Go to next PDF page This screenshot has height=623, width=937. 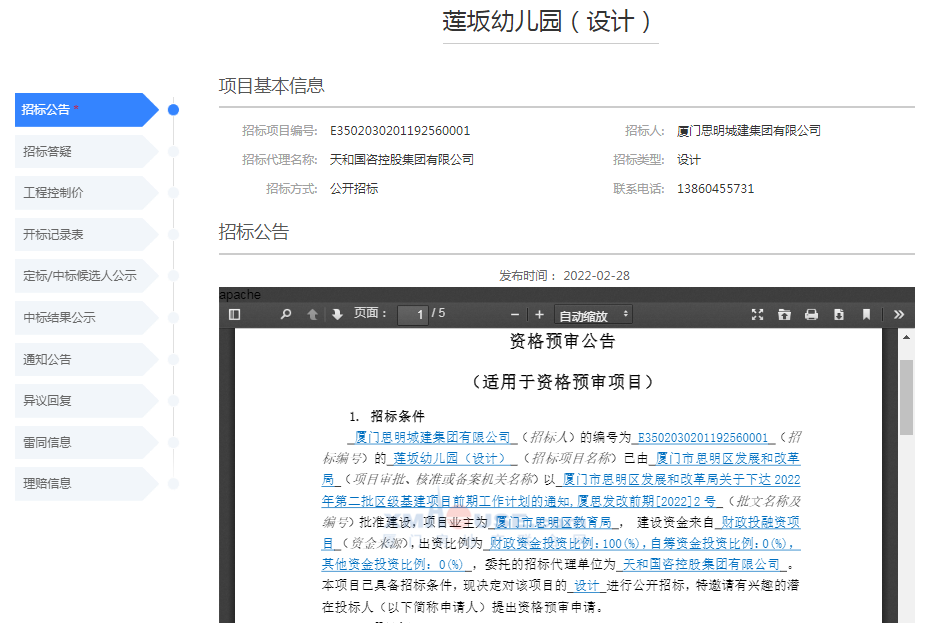coord(337,314)
